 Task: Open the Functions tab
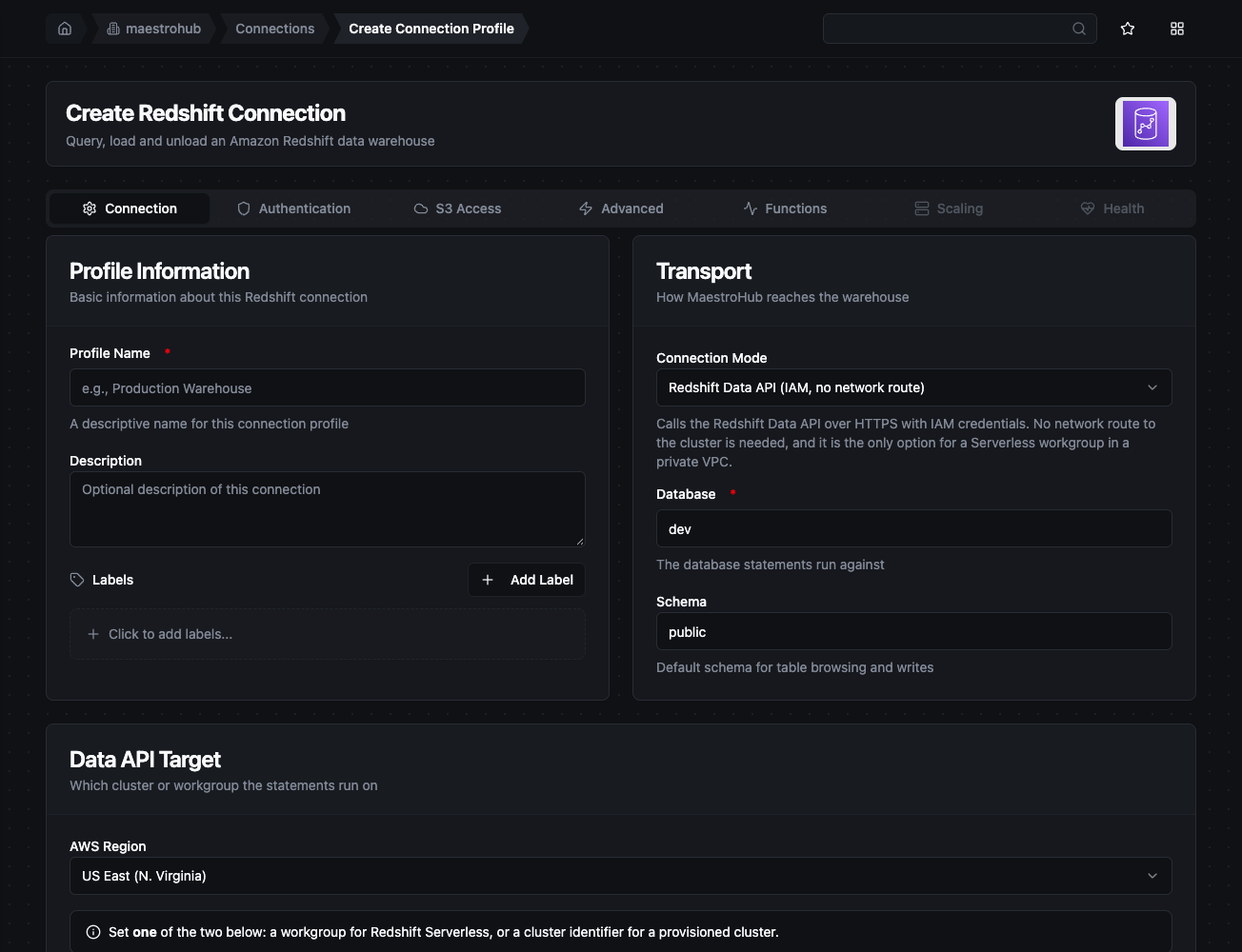(785, 208)
